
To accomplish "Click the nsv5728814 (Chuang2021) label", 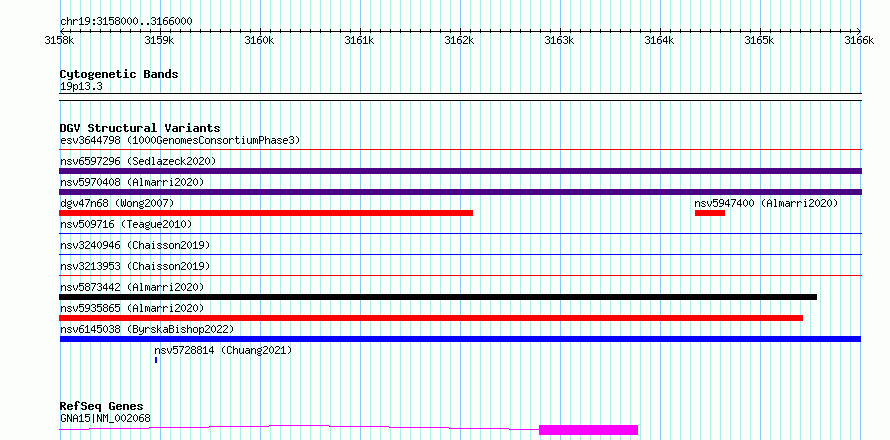I will point(224,350).
